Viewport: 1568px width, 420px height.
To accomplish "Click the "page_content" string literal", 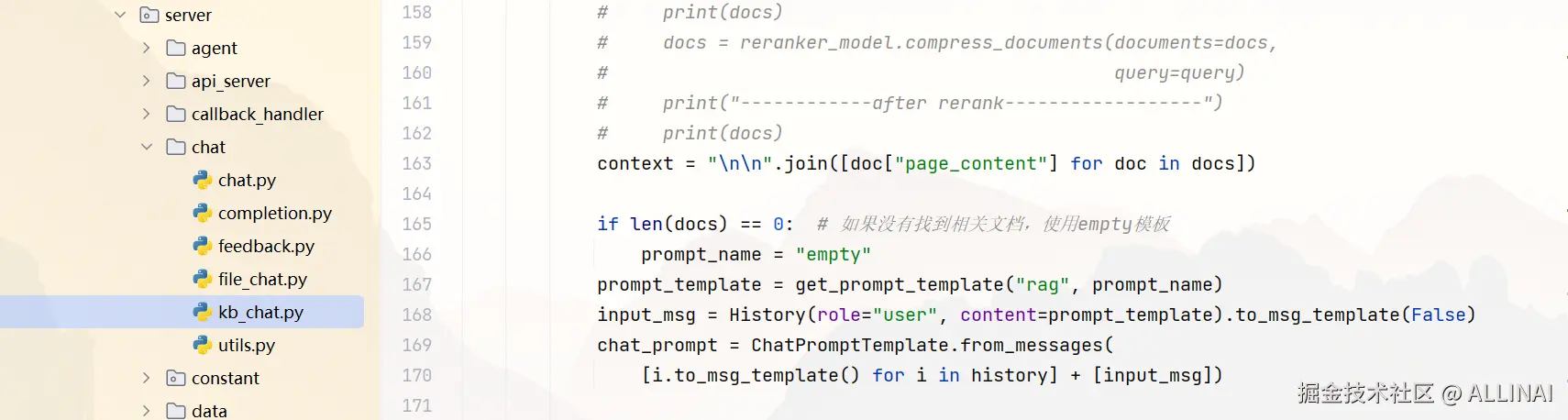I will tap(971, 163).
